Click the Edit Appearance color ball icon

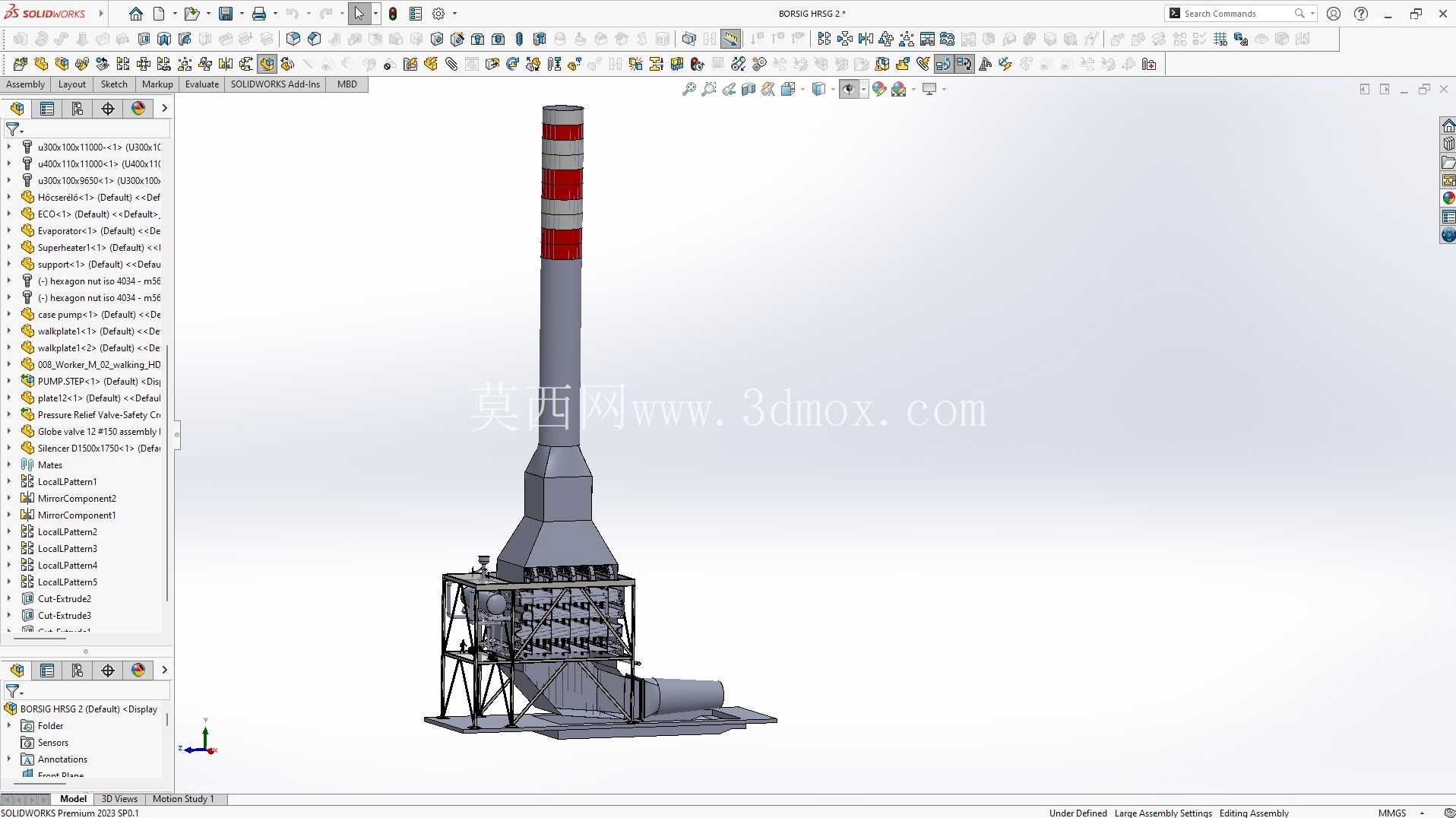pyautogui.click(x=879, y=90)
